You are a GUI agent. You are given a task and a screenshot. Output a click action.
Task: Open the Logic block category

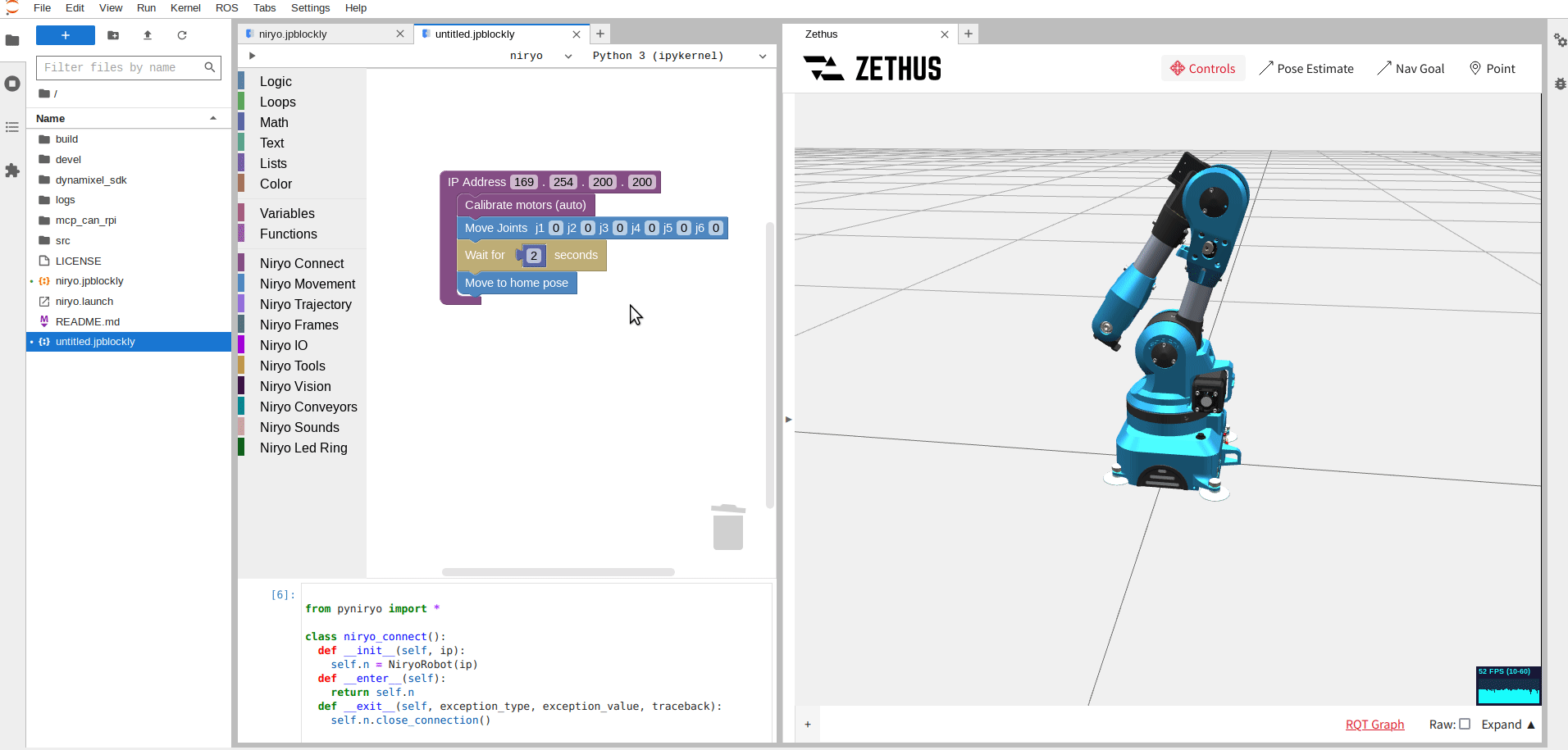[x=301, y=81]
